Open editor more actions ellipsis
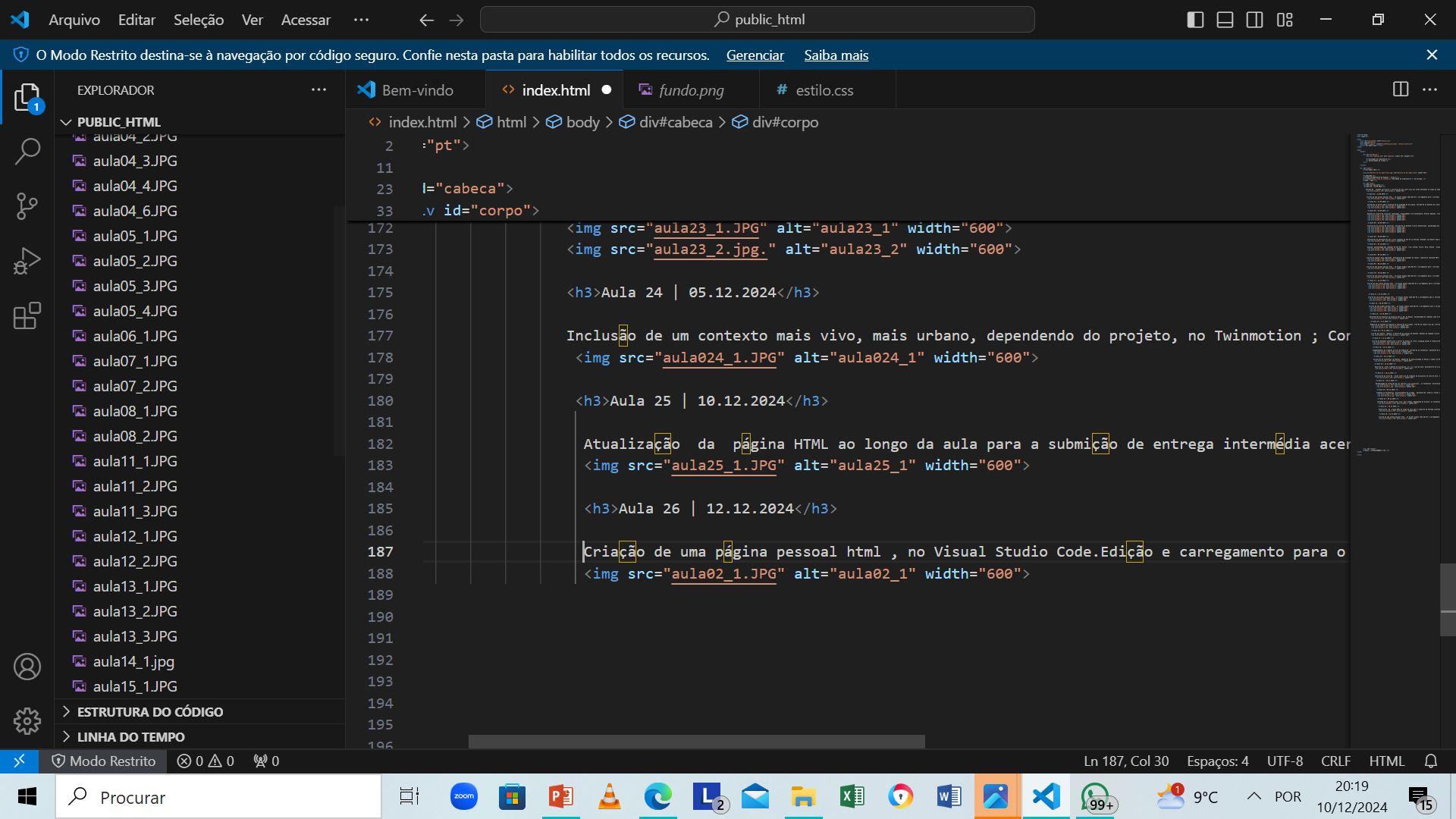This screenshot has width=1456, height=819. click(x=1430, y=89)
